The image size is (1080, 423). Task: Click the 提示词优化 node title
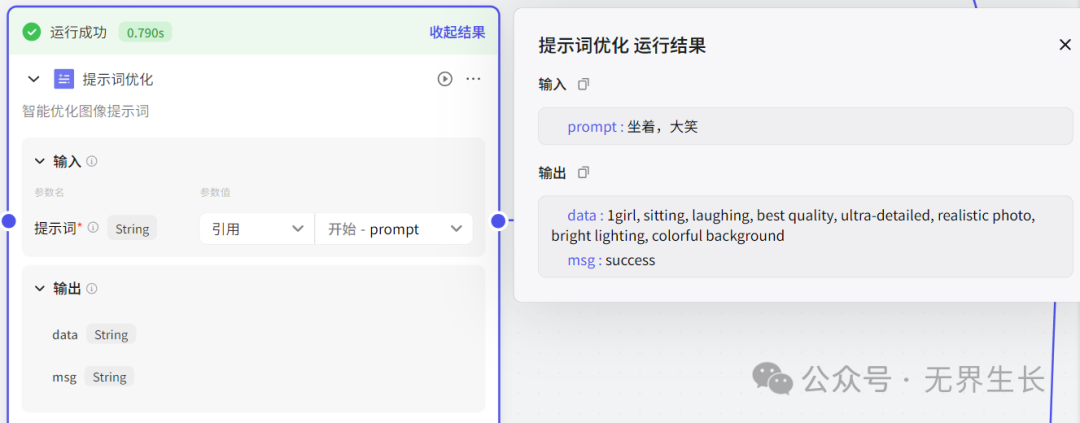pyautogui.click(x=118, y=79)
